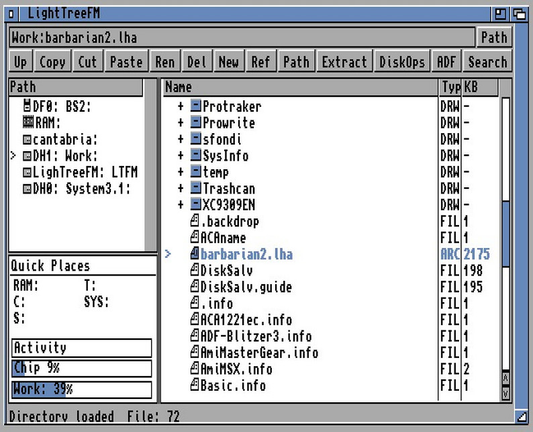Click the Copy toolbar button
The image size is (533, 432).
(x=52, y=62)
